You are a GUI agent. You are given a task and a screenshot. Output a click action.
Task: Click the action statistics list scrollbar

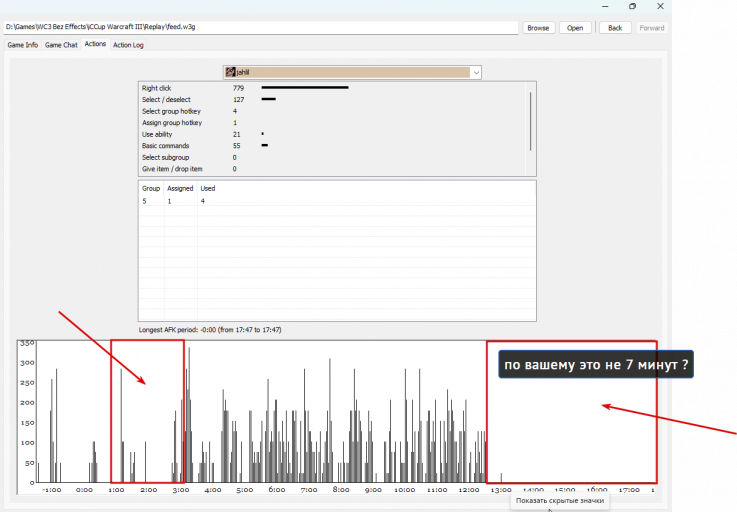pos(531,121)
